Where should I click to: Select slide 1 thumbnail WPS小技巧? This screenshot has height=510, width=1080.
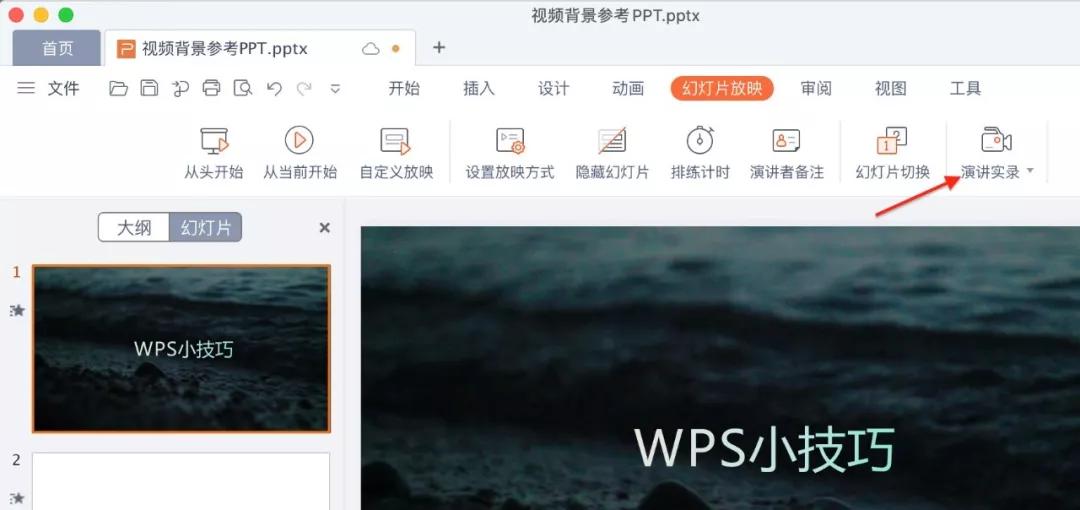click(182, 349)
